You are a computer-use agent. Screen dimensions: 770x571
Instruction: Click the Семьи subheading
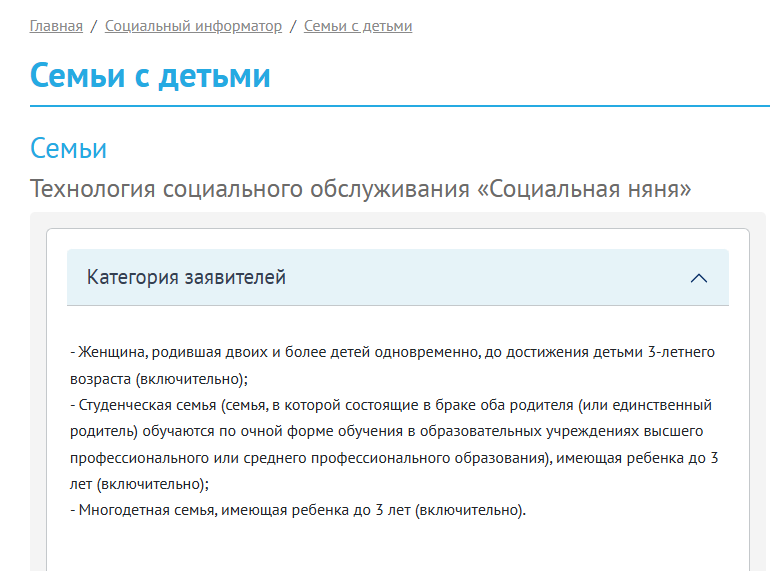(68, 148)
